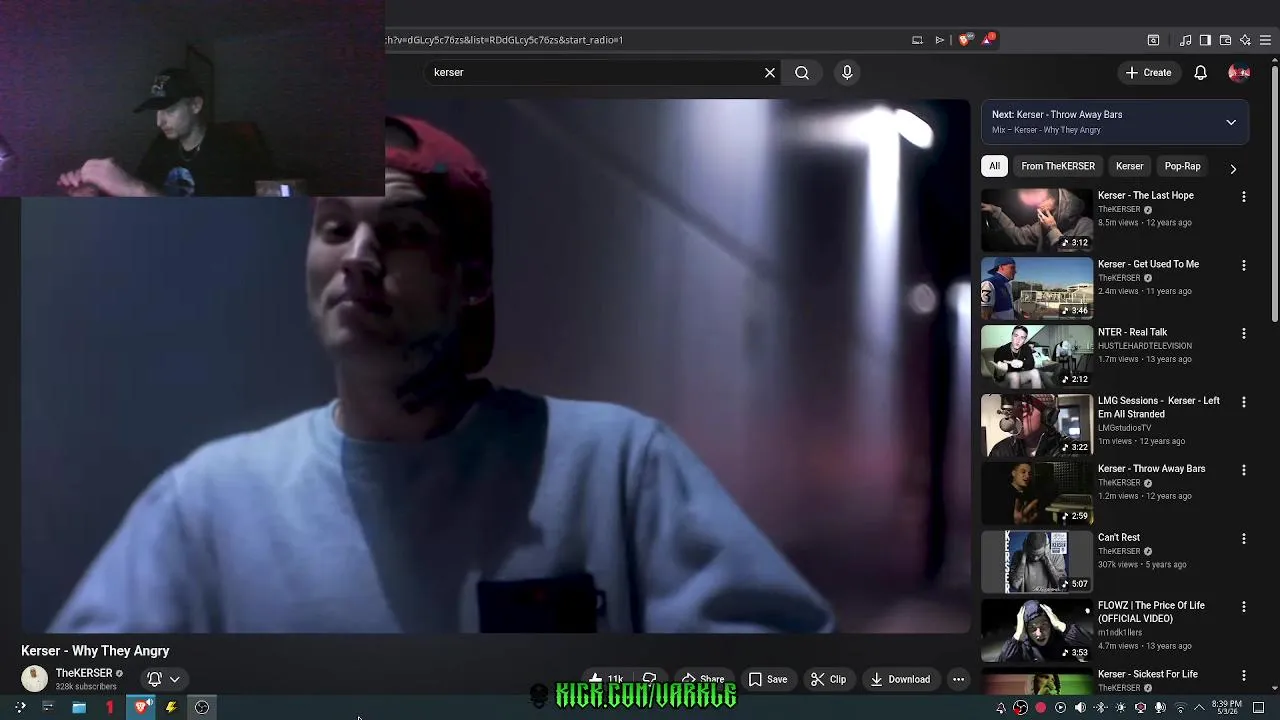This screenshot has height=720, width=1280.
Task: Click the Save button under the video
Action: [x=768, y=679]
